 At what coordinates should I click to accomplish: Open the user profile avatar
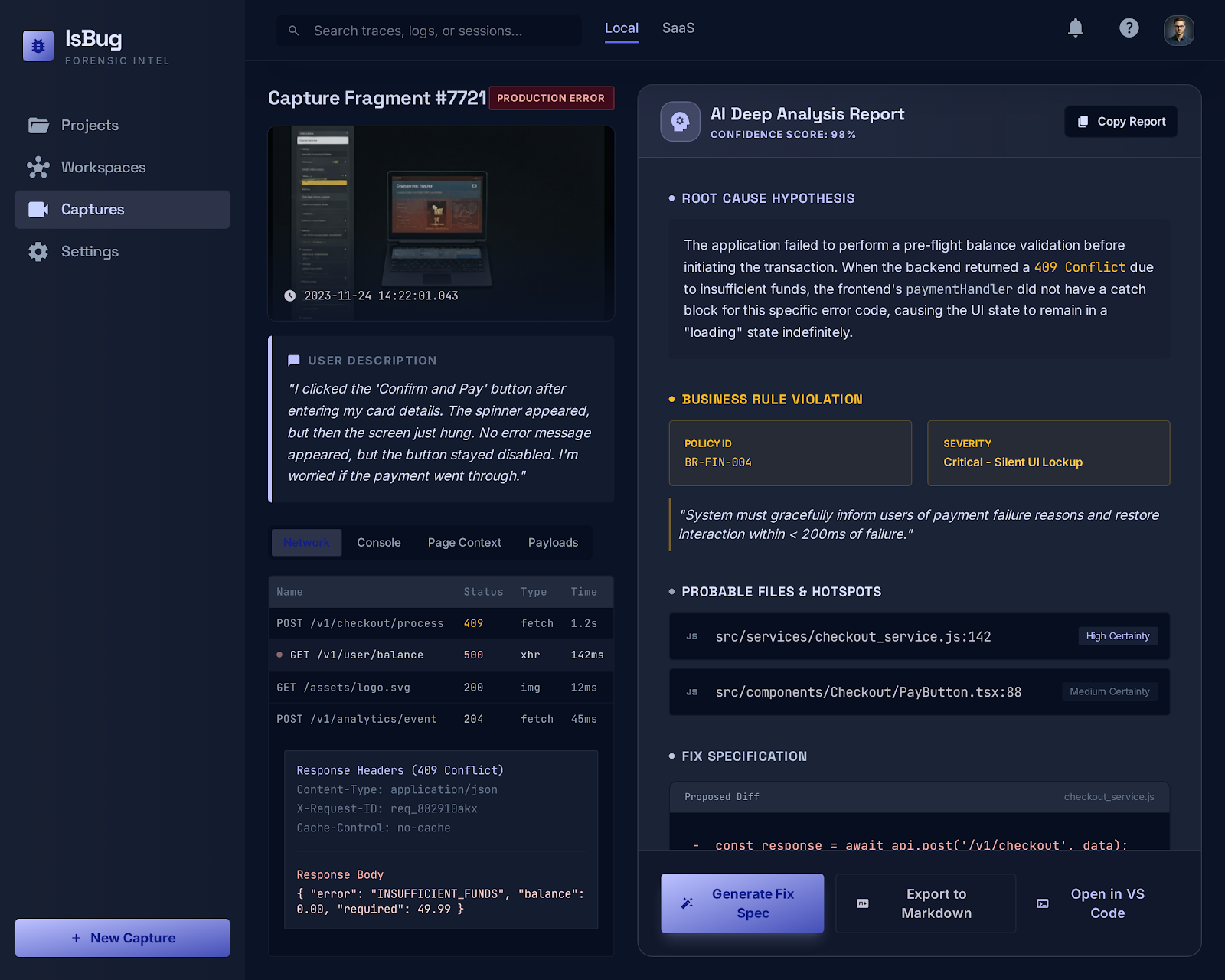(1178, 31)
